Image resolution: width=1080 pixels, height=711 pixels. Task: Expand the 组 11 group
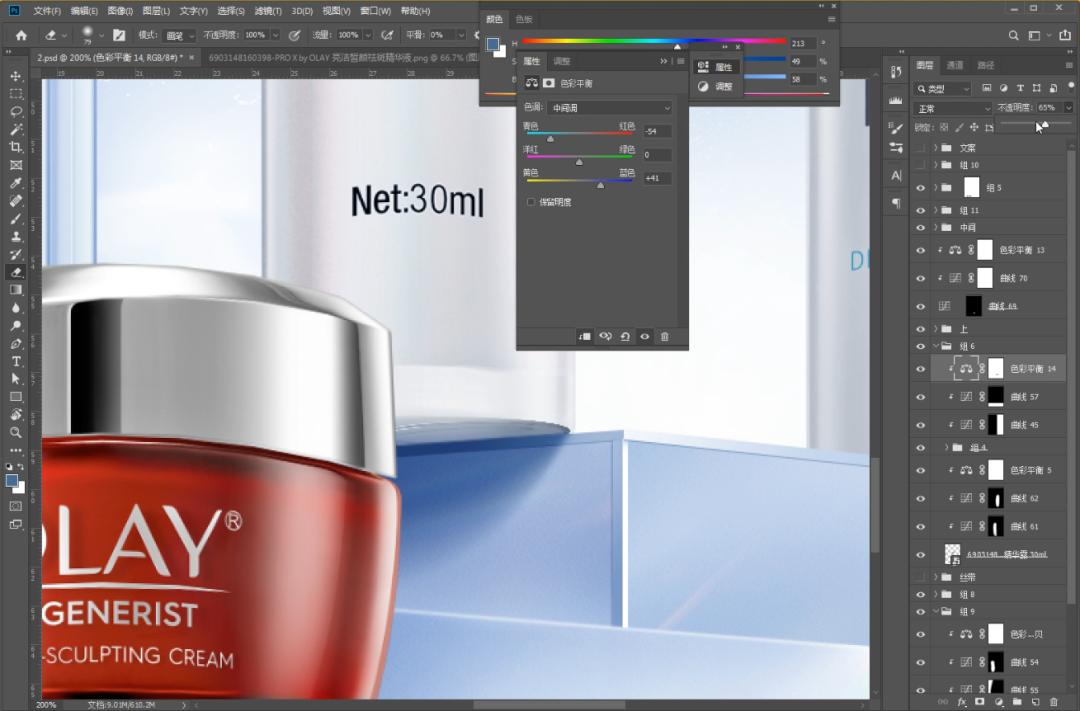tap(935, 210)
